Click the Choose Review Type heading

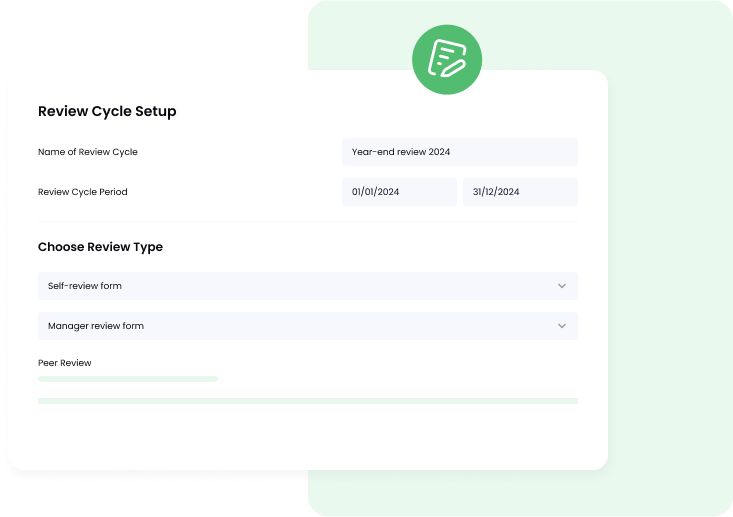100,247
